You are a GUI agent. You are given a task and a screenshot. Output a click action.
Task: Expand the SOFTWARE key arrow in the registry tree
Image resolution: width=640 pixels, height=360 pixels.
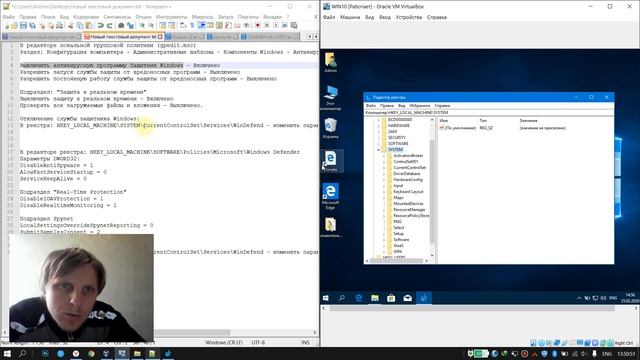[x=378, y=144]
